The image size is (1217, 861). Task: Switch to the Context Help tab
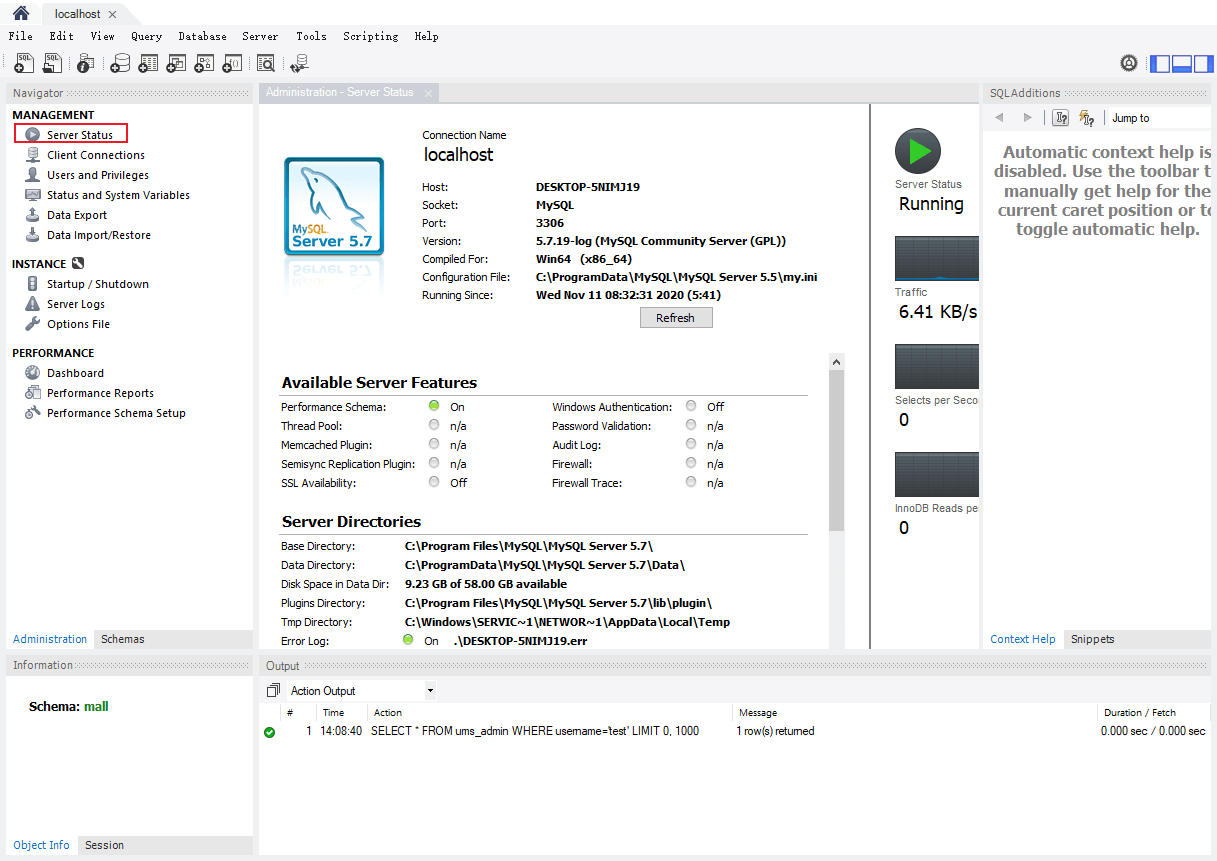[x=1023, y=639]
